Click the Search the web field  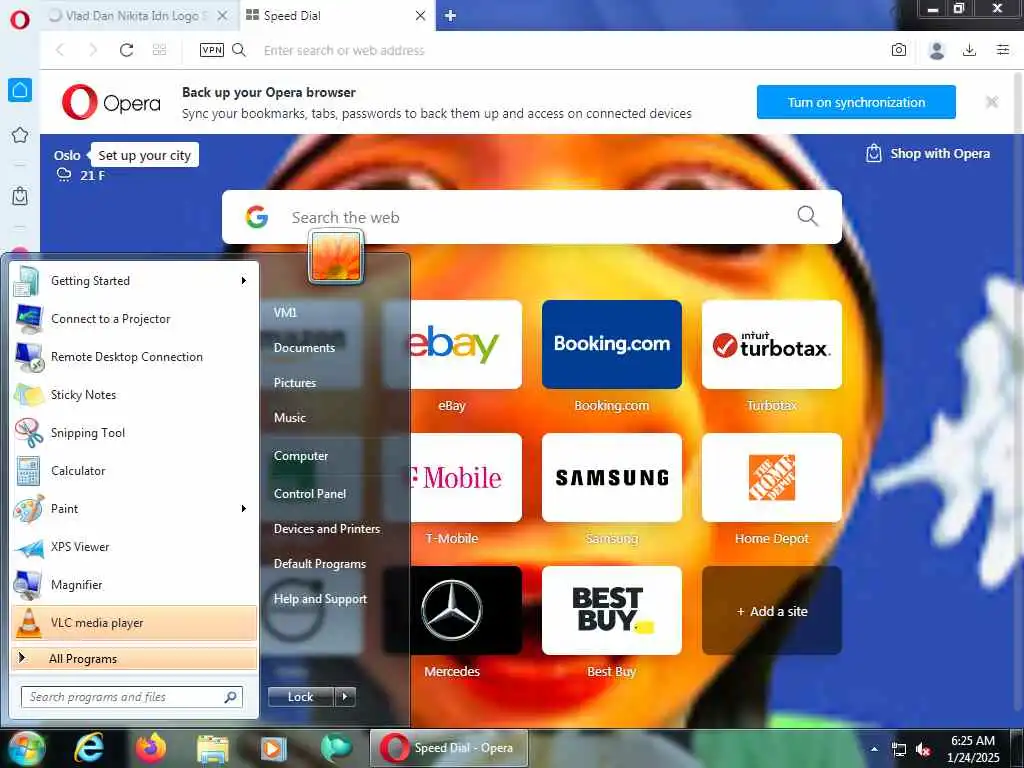tap(532, 217)
